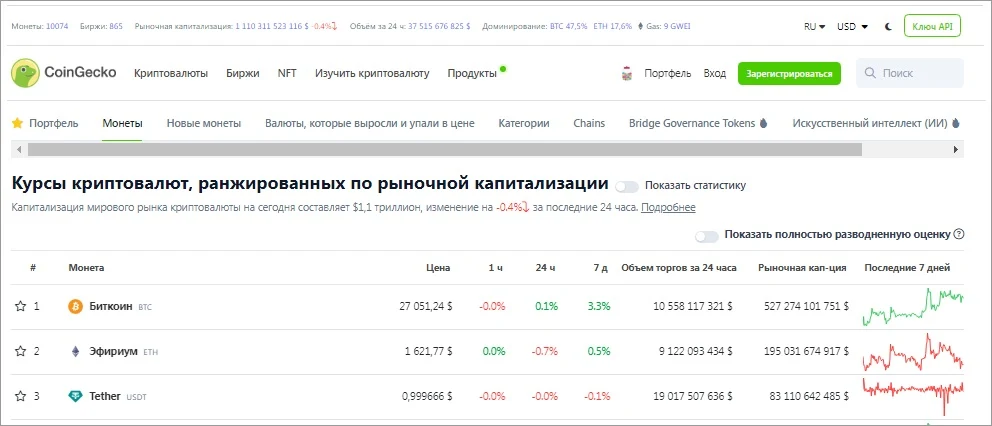This screenshot has width=992, height=426.
Task: Click the flame icon after Искусственный интеллект
Action: click(x=955, y=123)
